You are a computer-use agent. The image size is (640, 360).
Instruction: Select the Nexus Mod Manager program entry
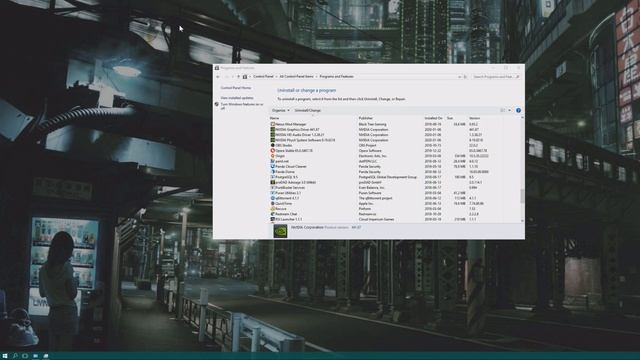coord(290,124)
